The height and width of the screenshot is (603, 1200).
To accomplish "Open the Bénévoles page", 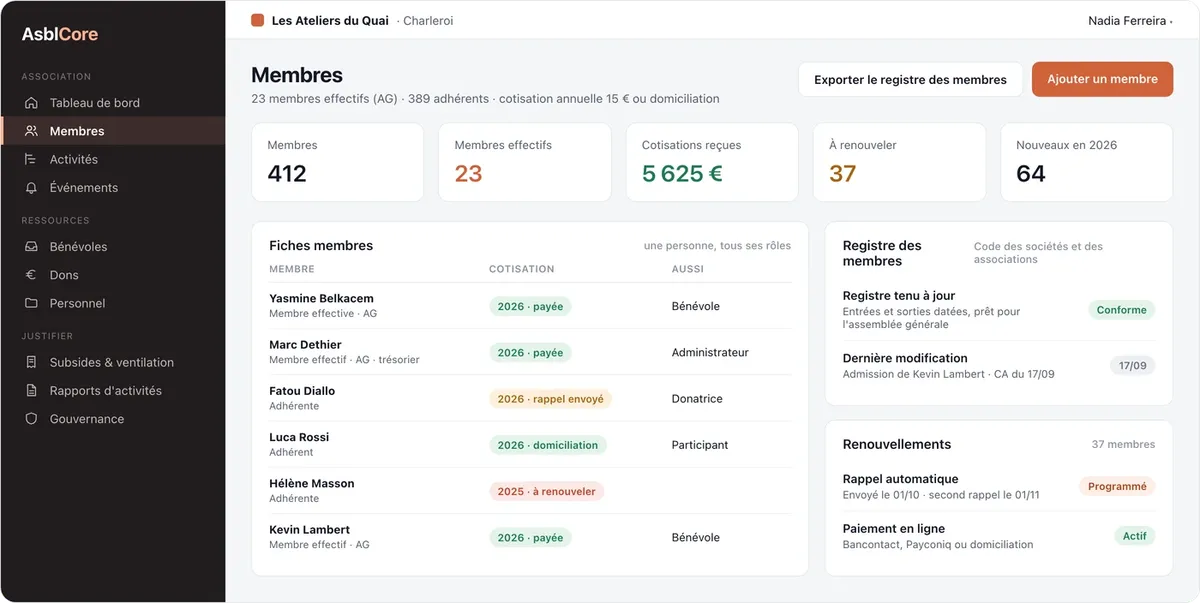I will pos(112,247).
